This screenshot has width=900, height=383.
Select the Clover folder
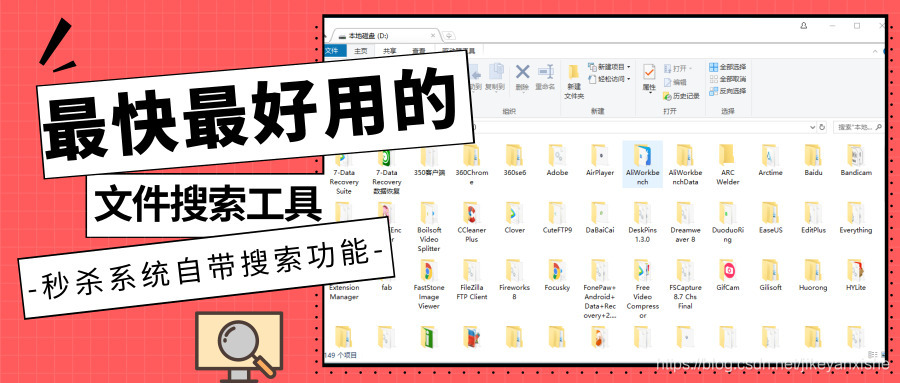pyautogui.click(x=514, y=217)
